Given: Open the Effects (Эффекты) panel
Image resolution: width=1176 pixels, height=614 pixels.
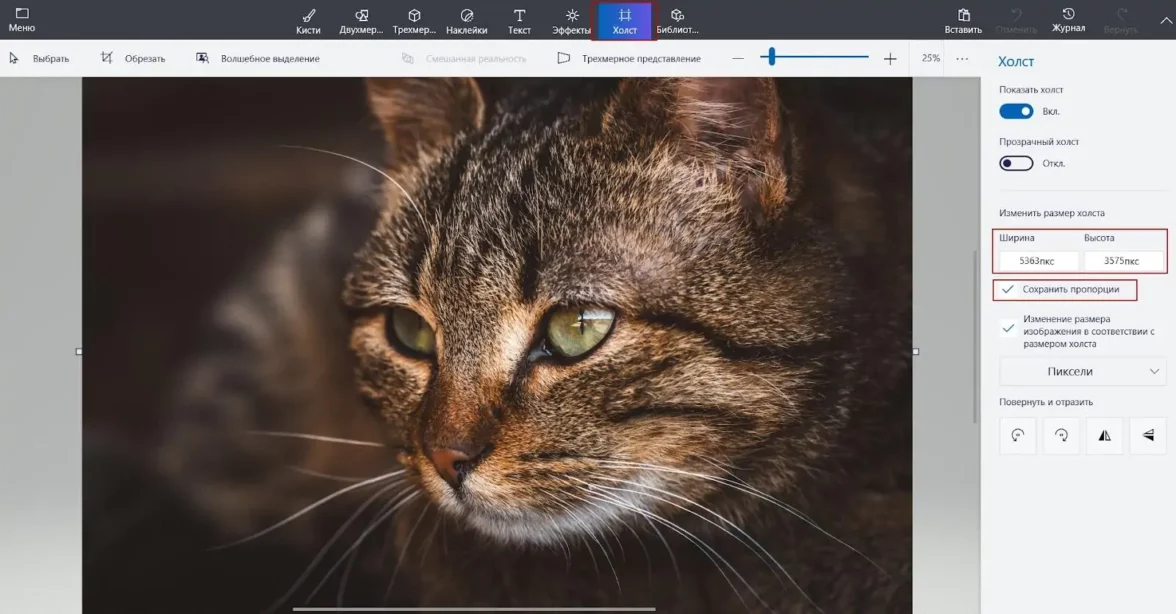Looking at the screenshot, I should pos(572,20).
